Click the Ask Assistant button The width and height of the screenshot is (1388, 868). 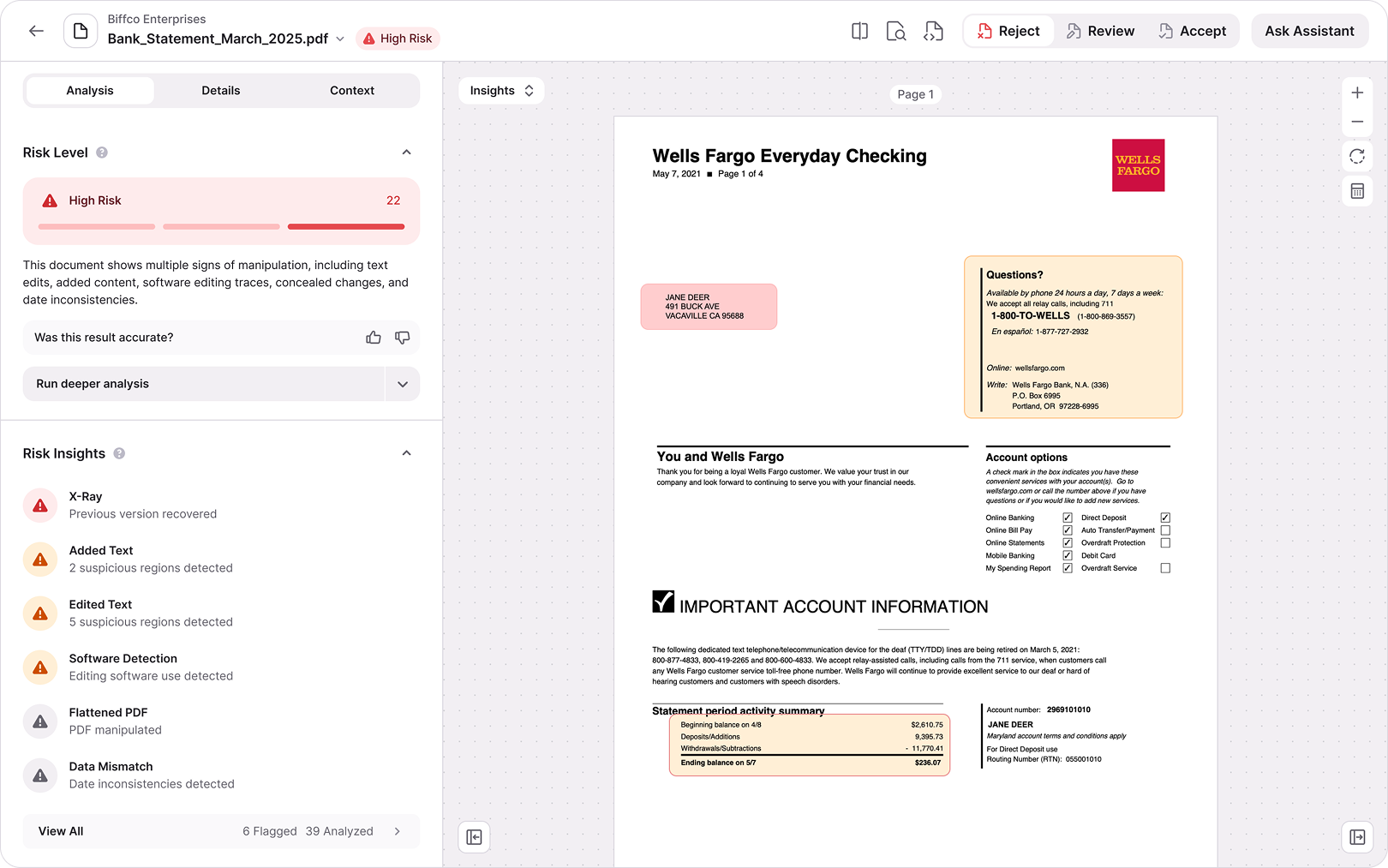pyautogui.click(x=1310, y=31)
